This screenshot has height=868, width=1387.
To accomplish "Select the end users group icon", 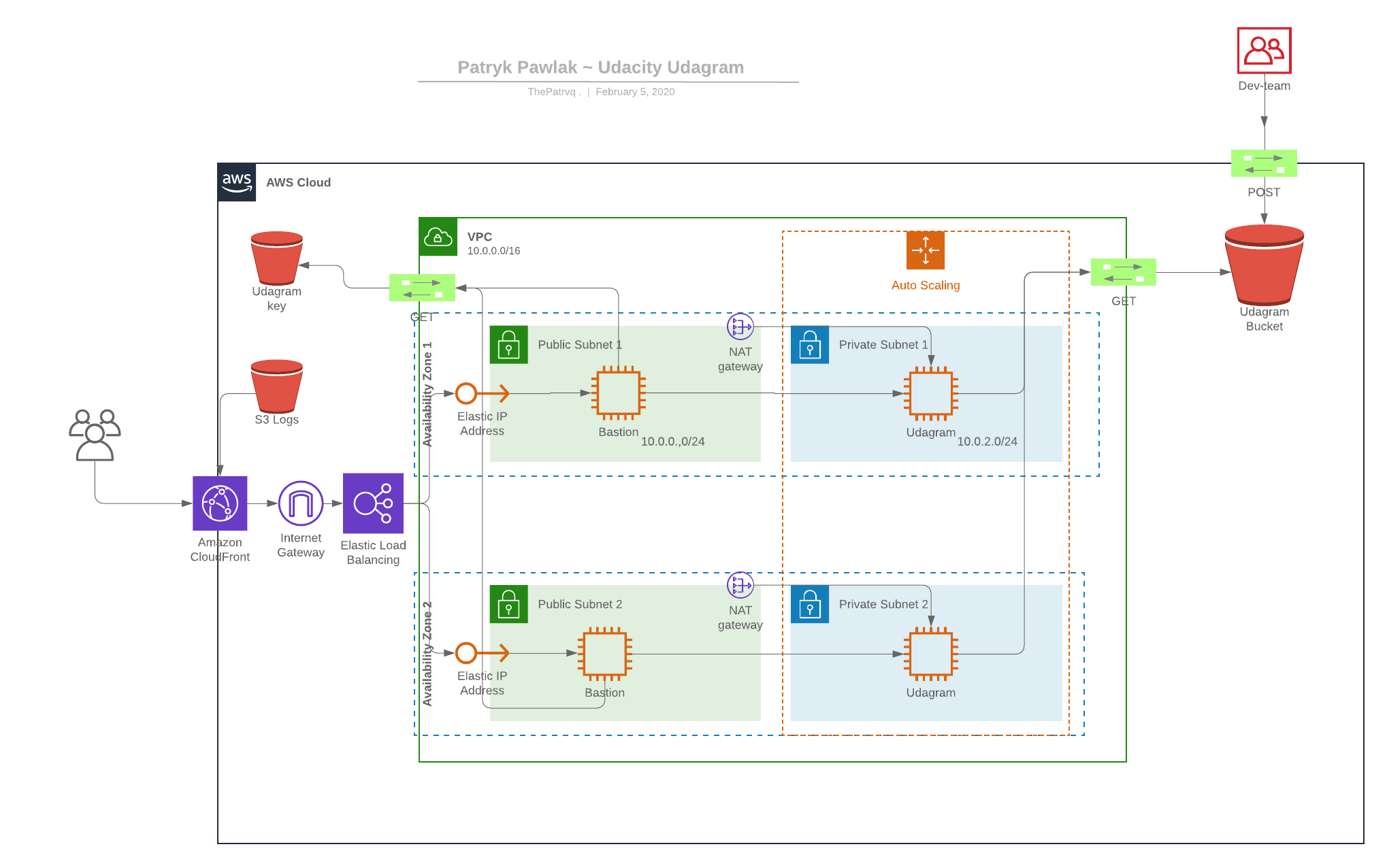I will pos(95,435).
